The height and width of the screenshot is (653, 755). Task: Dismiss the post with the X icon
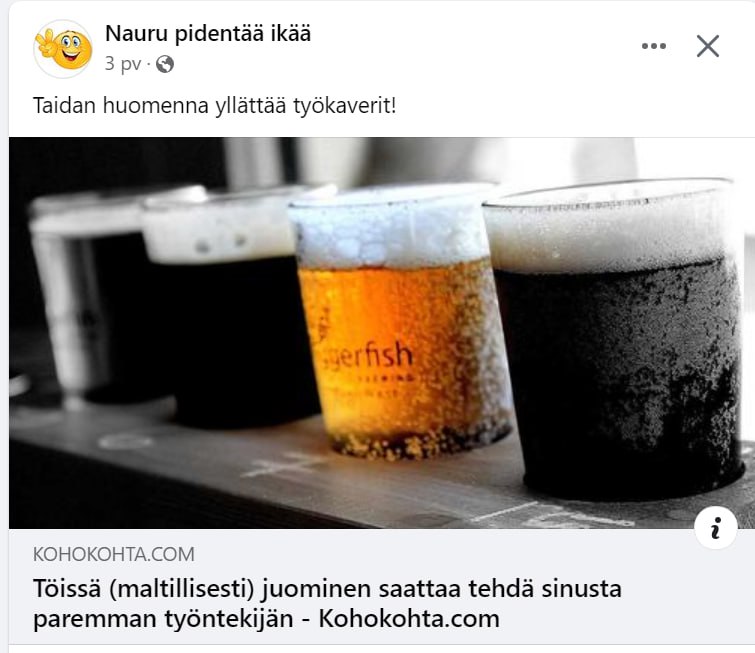[x=708, y=46]
